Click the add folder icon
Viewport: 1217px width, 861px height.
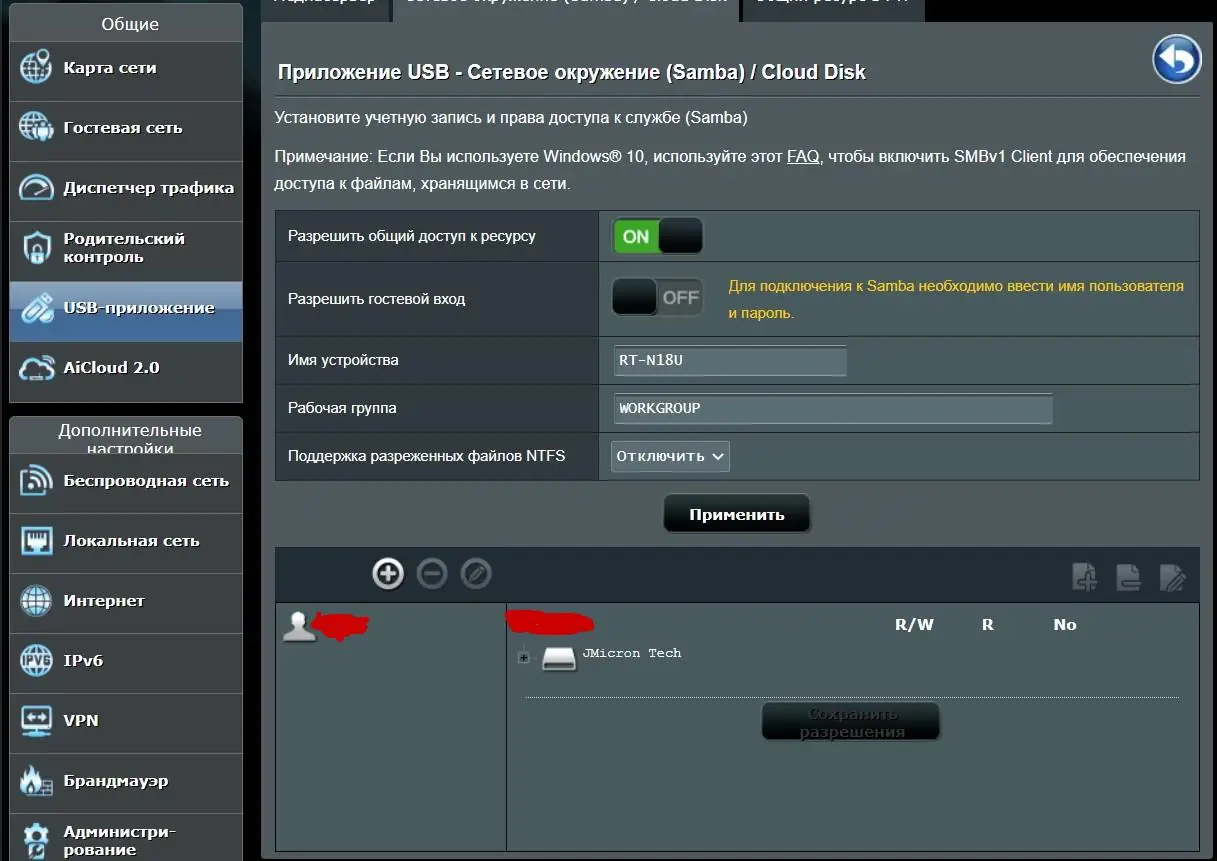click(1085, 576)
